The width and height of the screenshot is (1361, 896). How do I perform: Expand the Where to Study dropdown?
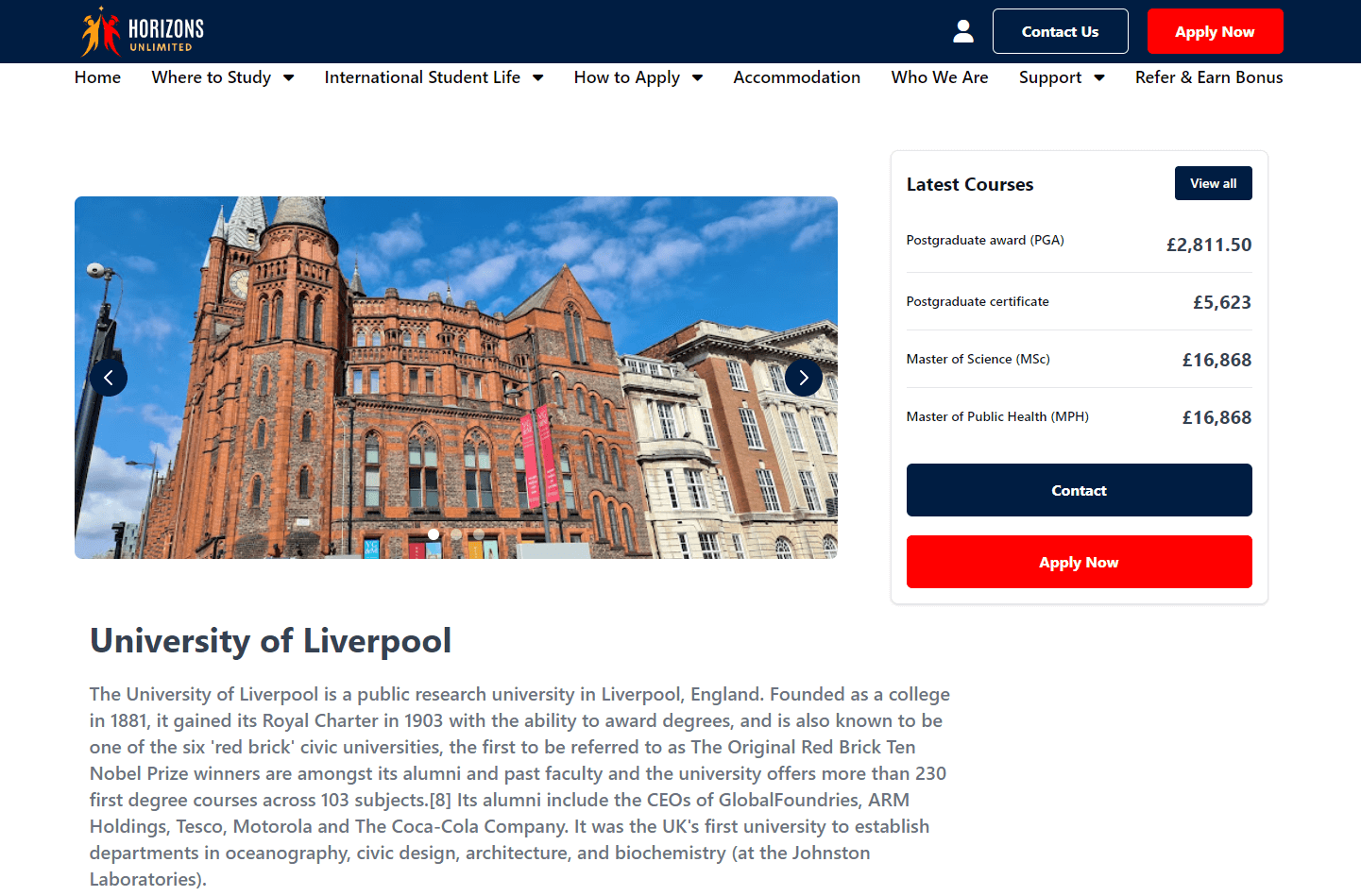point(222,77)
